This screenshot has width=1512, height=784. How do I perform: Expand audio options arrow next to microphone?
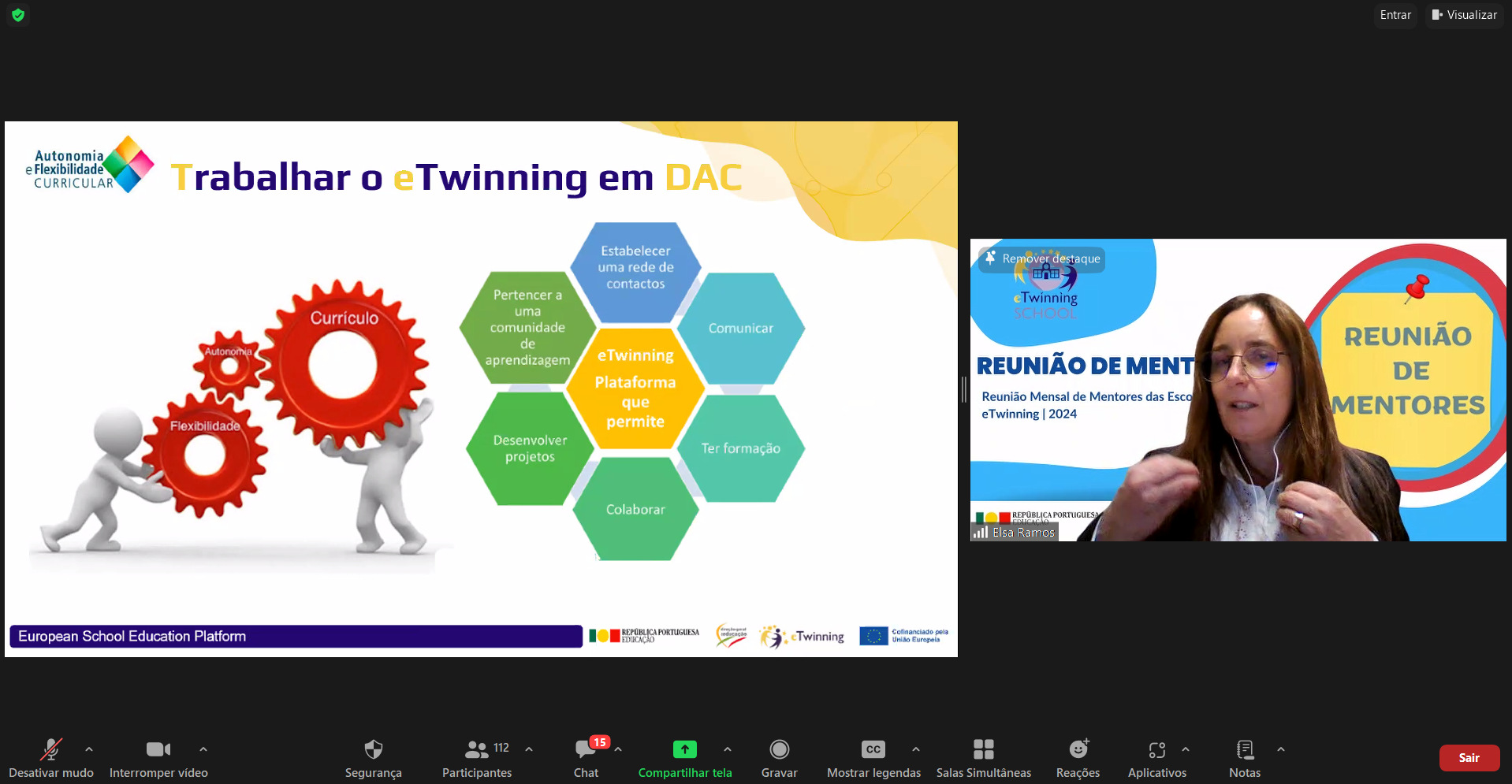pyautogui.click(x=89, y=749)
